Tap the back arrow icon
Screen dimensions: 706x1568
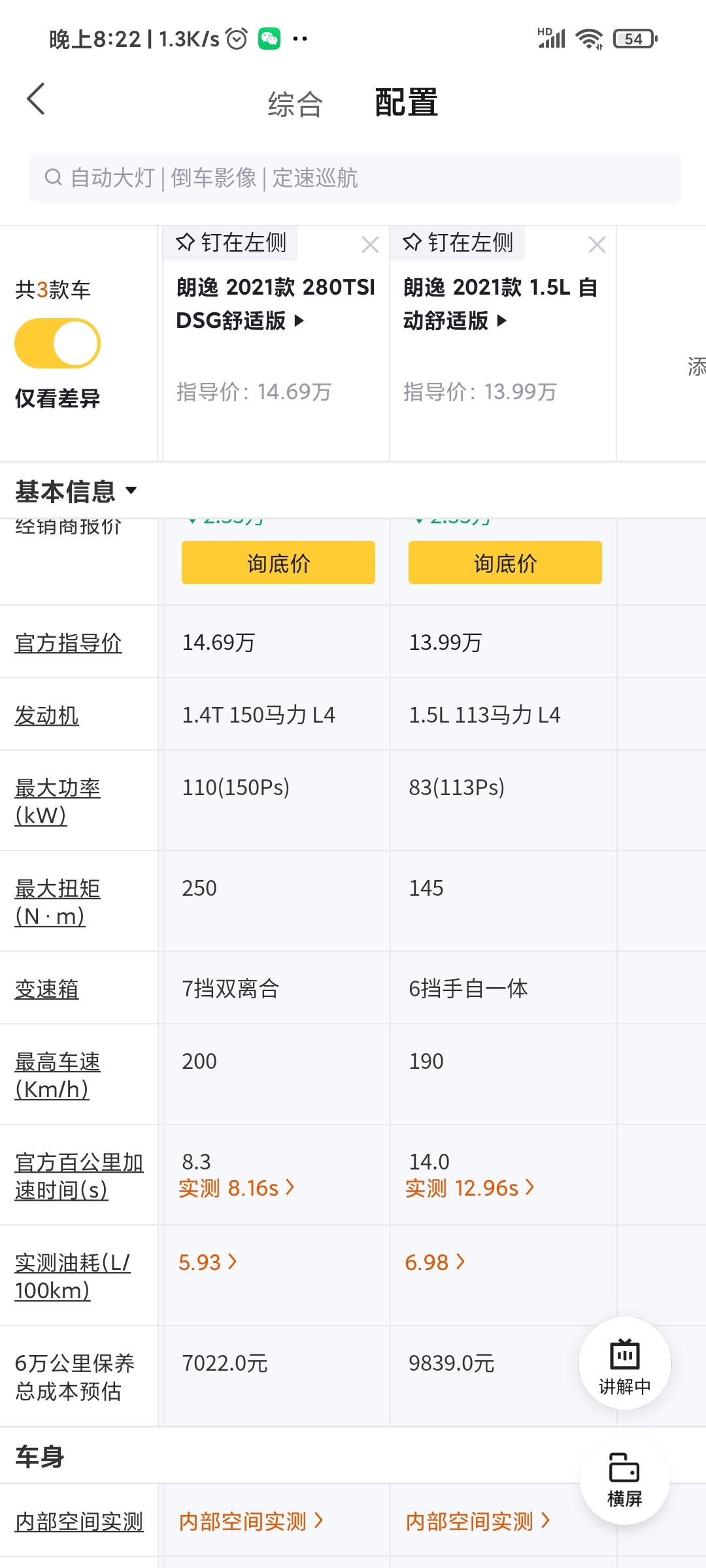coord(36,99)
